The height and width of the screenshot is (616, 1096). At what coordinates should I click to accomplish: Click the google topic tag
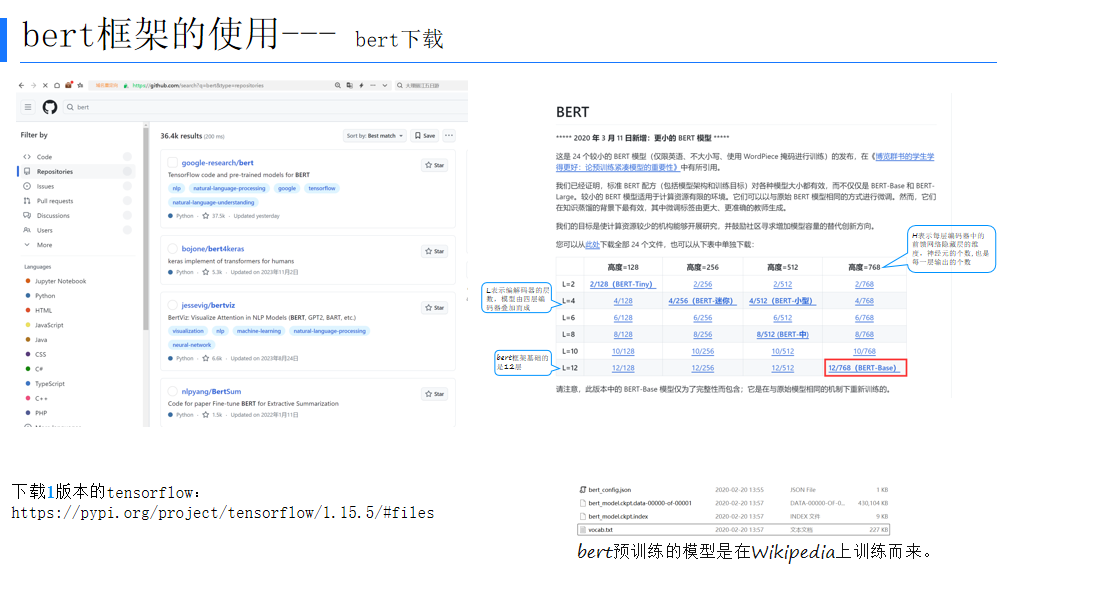(x=287, y=188)
